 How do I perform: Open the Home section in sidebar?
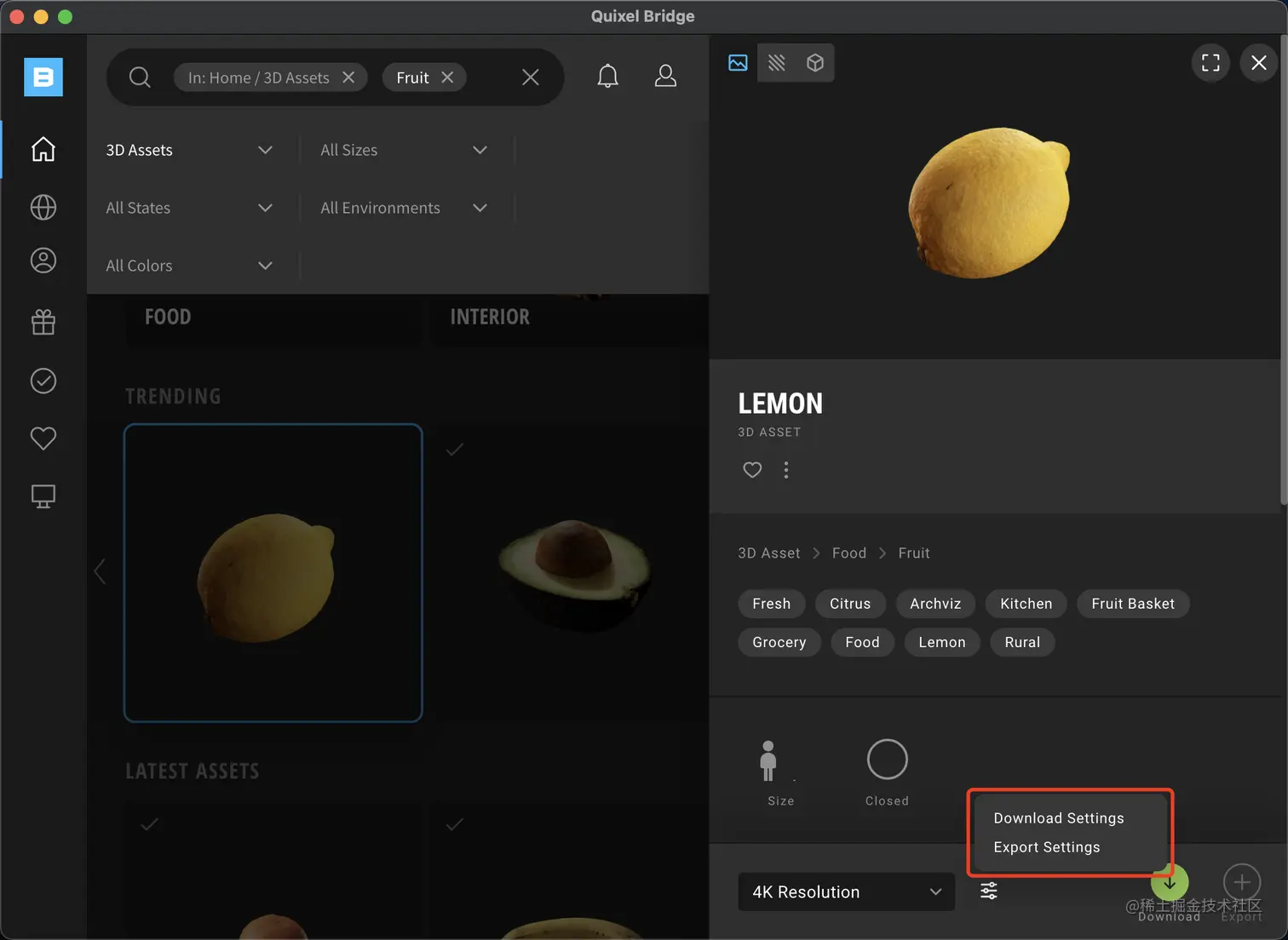click(43, 149)
